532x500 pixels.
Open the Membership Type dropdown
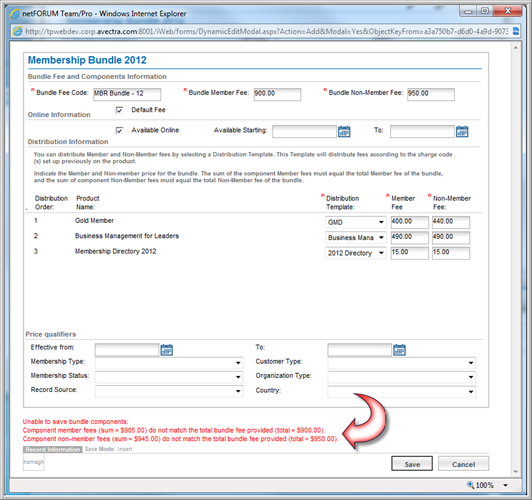click(169, 363)
